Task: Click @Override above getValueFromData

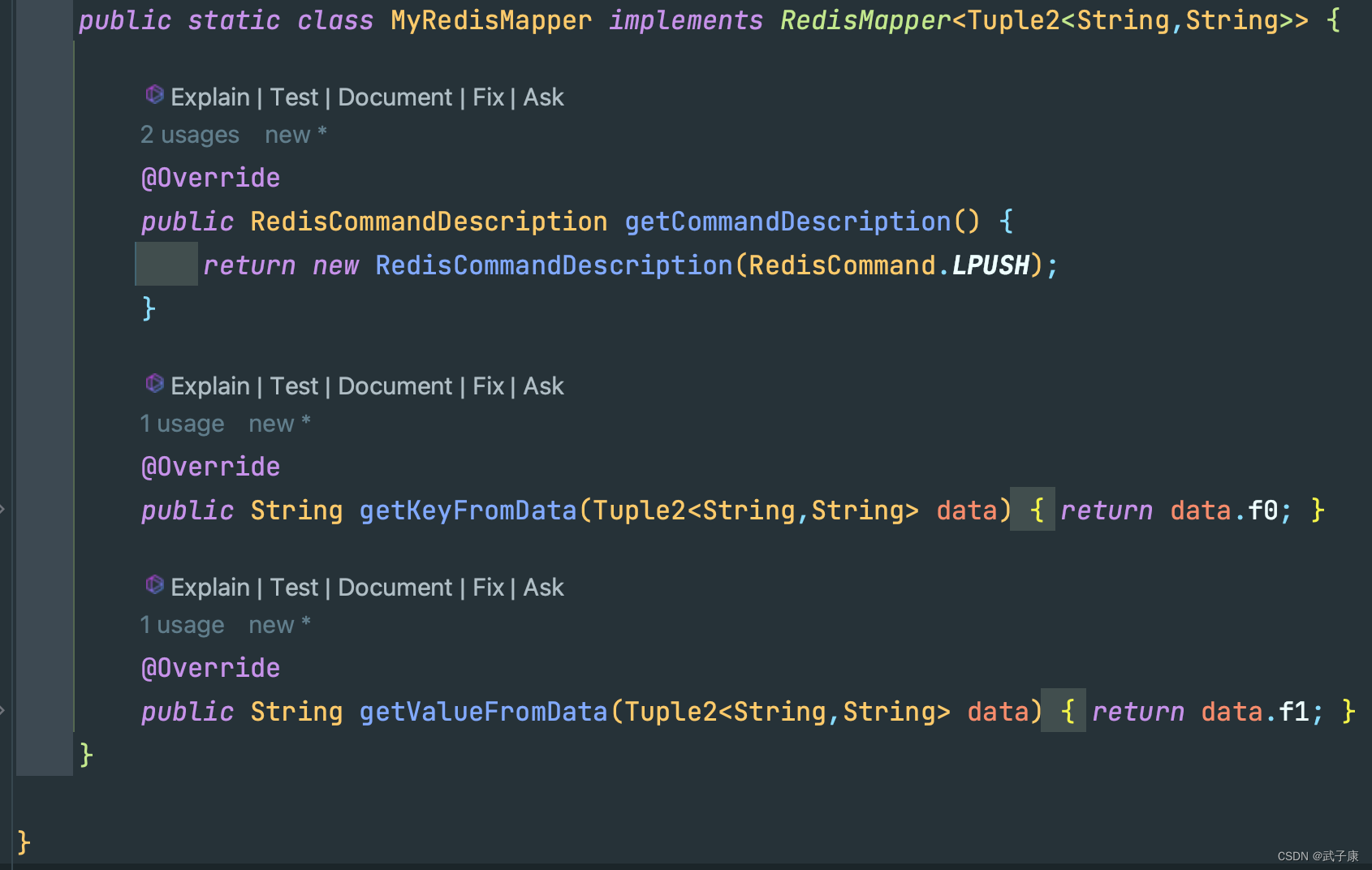Action: coord(210,668)
